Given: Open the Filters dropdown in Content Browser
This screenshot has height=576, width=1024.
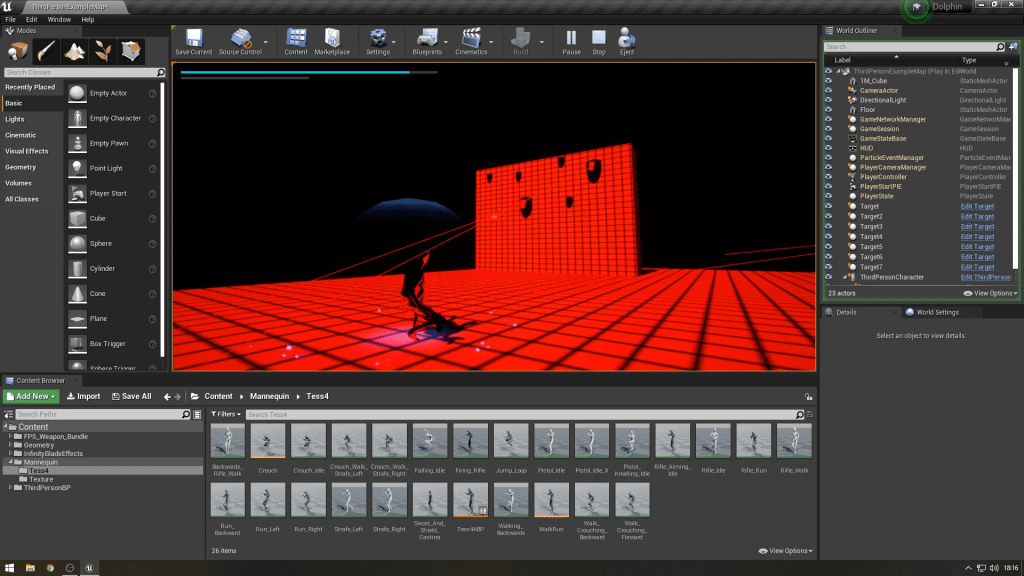Looking at the screenshot, I should 226,414.
